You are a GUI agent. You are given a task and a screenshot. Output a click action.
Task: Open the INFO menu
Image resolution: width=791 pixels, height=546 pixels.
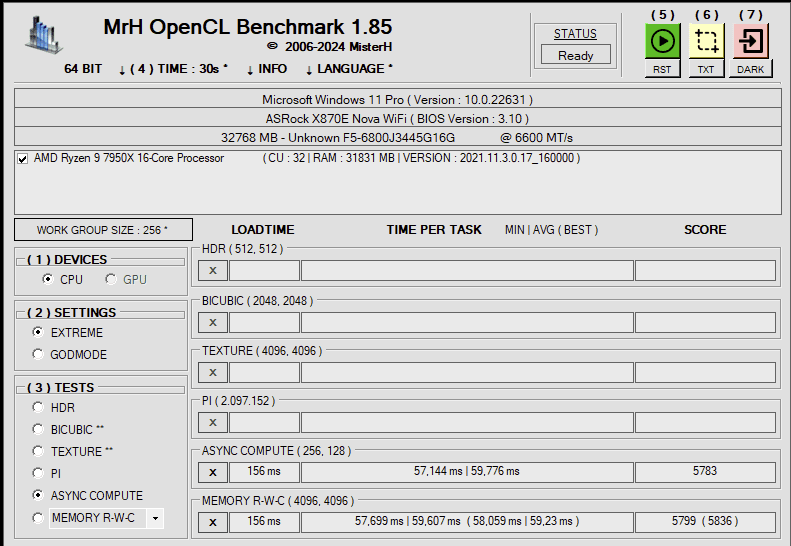[267, 69]
